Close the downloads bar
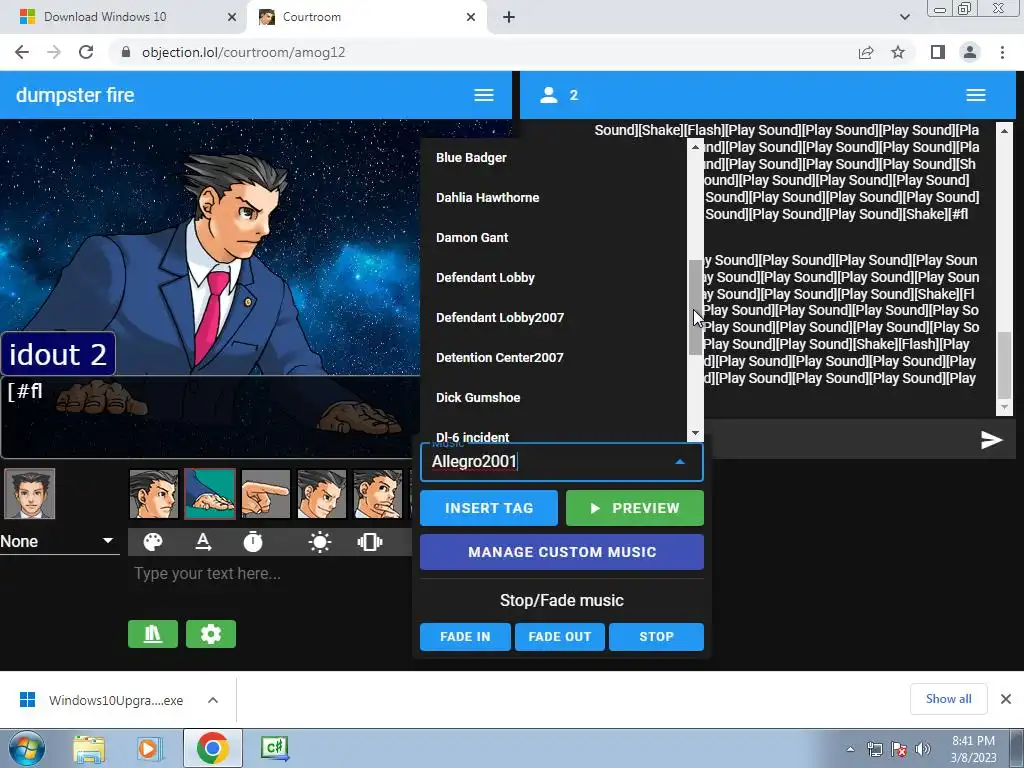Screen dimensions: 1024x768 tap(1006, 699)
